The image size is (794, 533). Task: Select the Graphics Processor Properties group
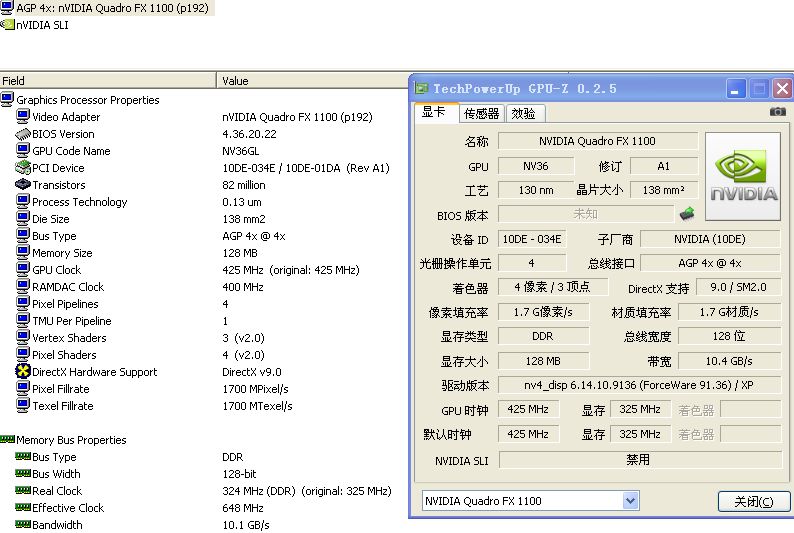(87, 100)
